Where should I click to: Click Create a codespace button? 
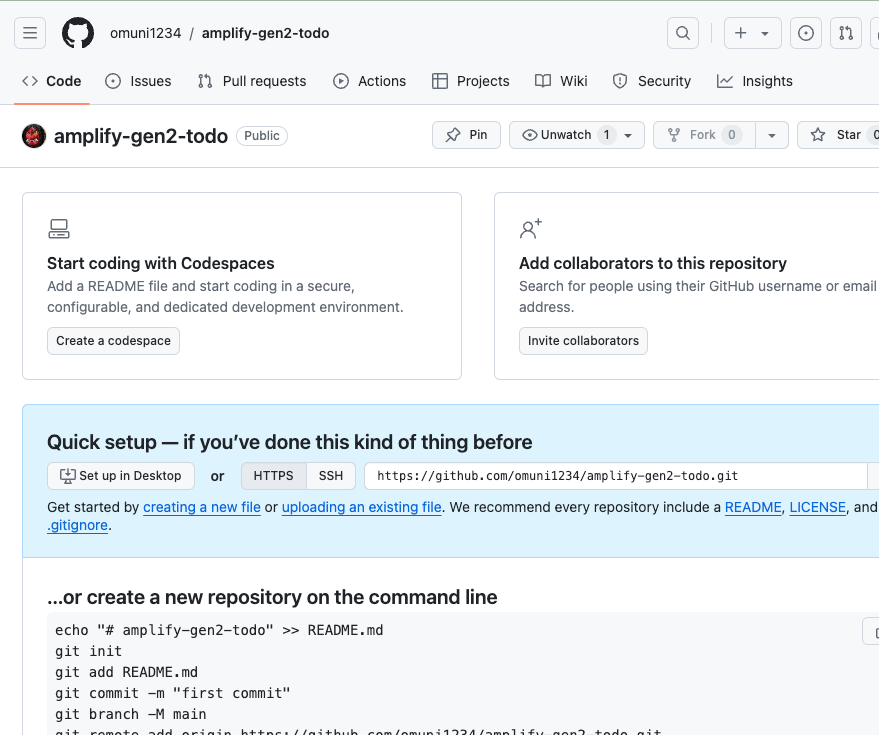click(113, 341)
